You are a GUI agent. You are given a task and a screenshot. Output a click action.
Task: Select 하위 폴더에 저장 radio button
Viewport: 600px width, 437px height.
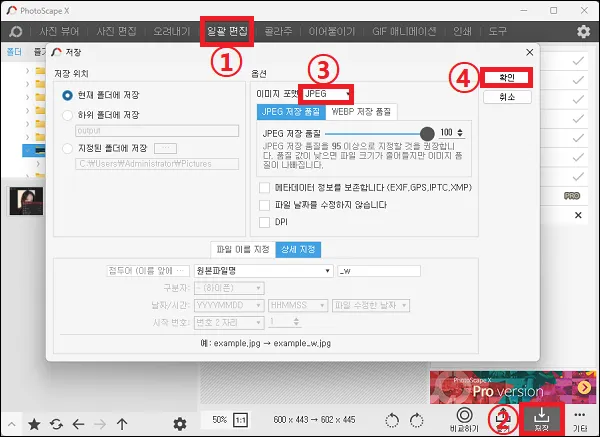click(x=67, y=115)
